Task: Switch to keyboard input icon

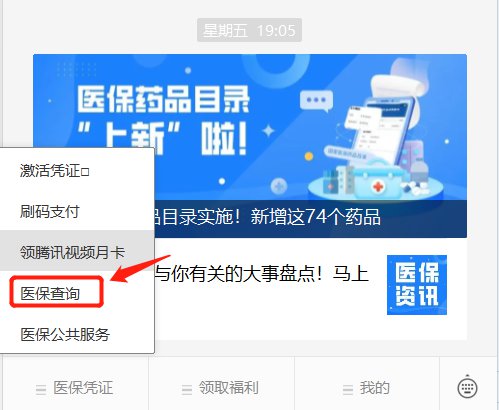Action: (x=467, y=388)
